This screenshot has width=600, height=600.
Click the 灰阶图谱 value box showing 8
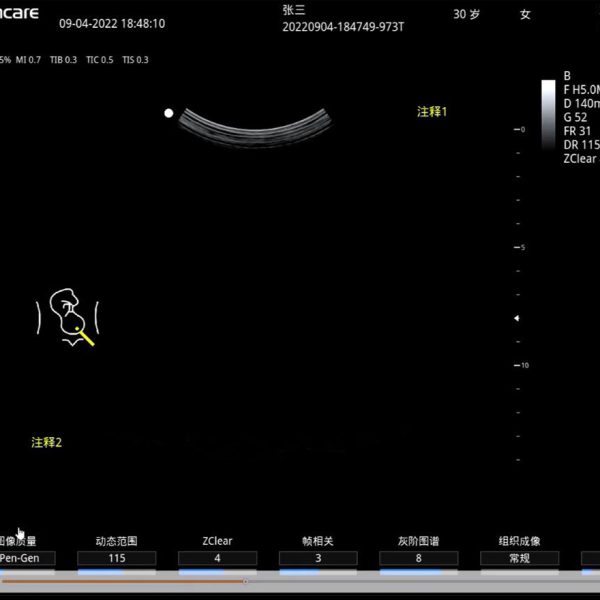(419, 558)
